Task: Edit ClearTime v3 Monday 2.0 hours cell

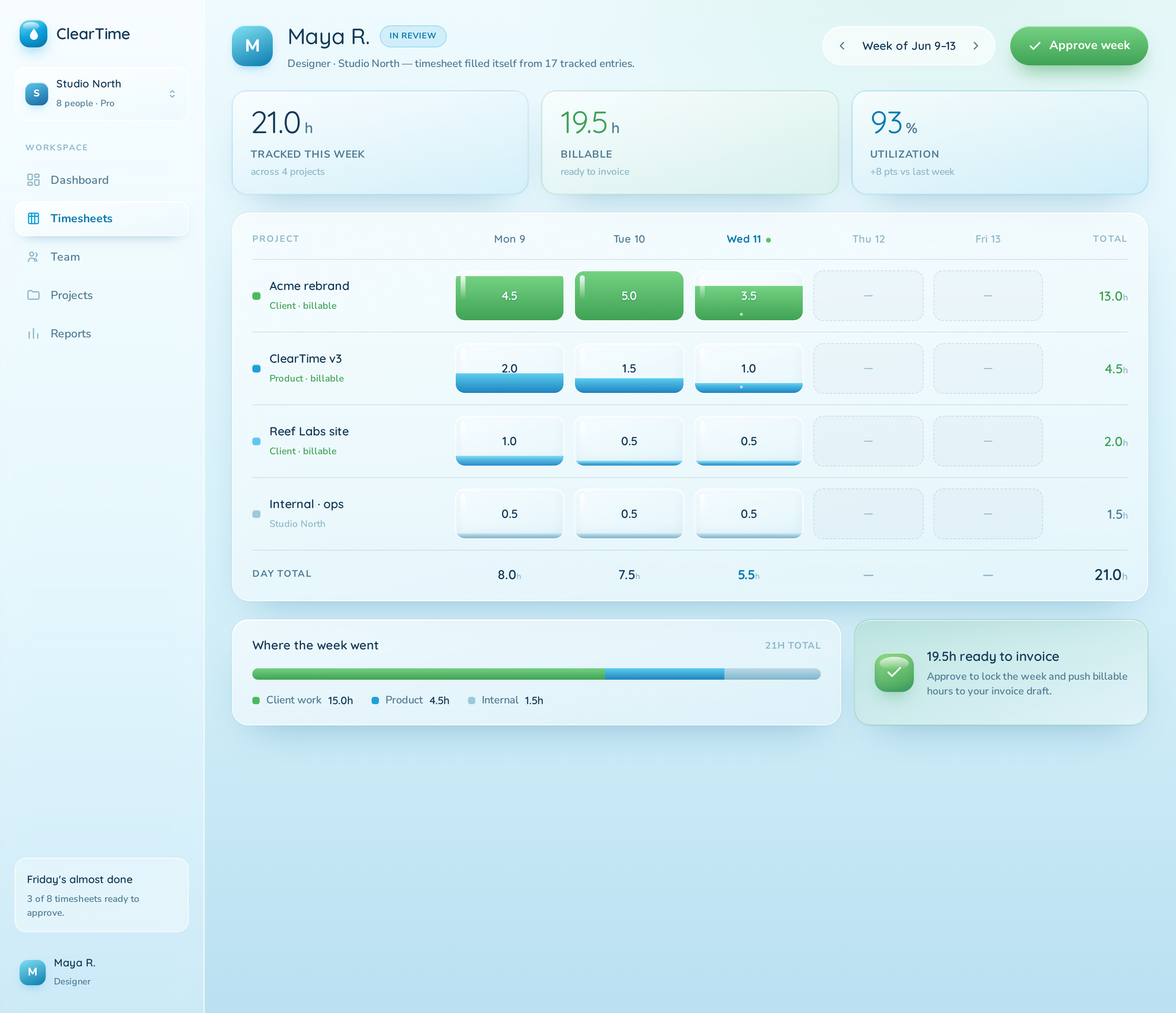Action: coord(509,368)
